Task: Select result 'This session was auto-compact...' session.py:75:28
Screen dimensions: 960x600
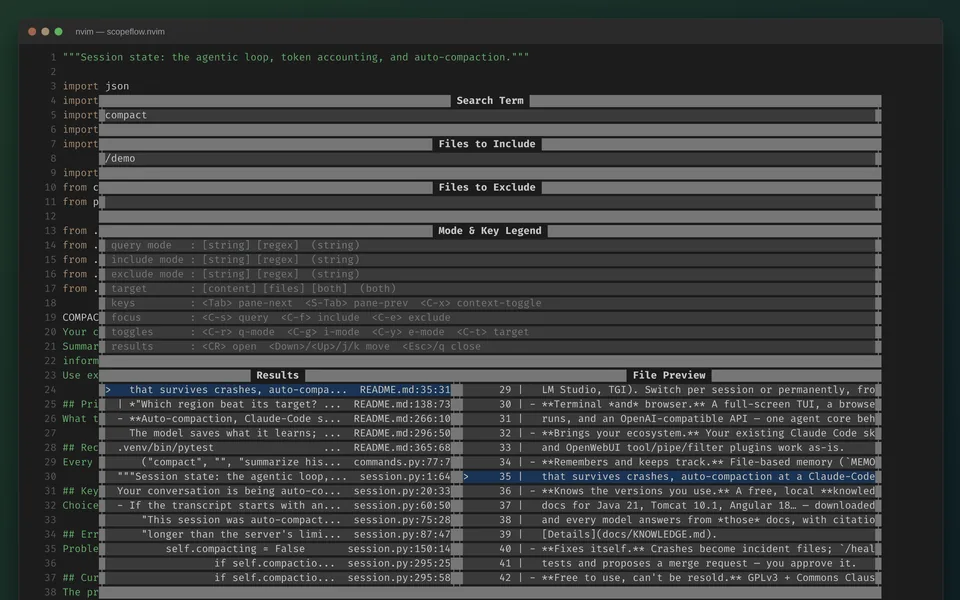Action: pyautogui.click(x=278, y=520)
